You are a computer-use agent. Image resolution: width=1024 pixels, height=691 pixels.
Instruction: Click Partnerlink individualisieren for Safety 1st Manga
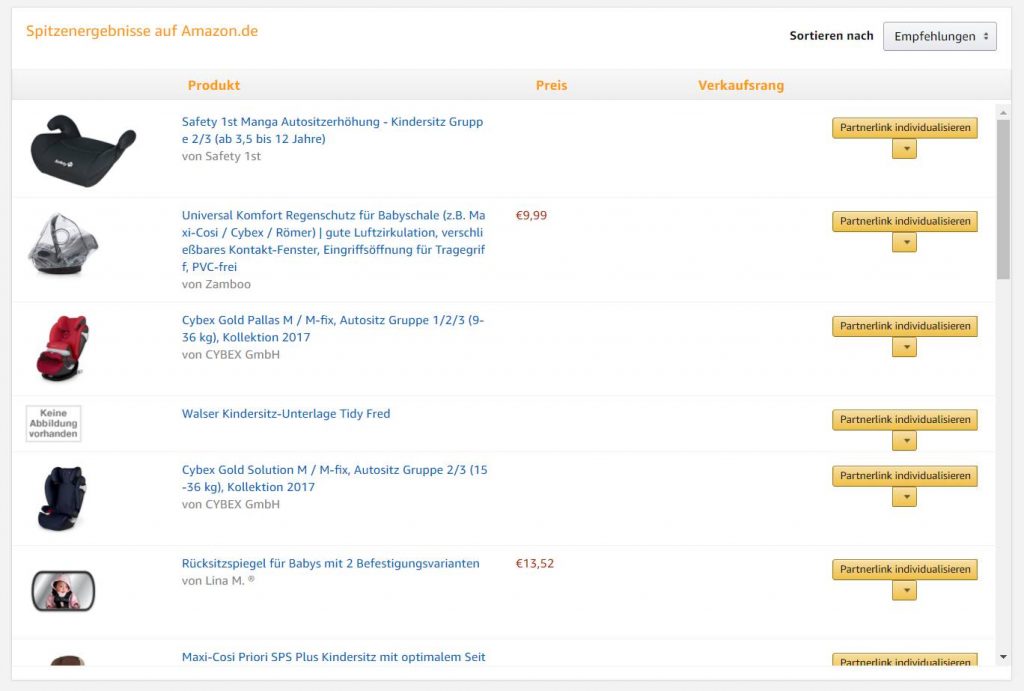click(x=904, y=127)
